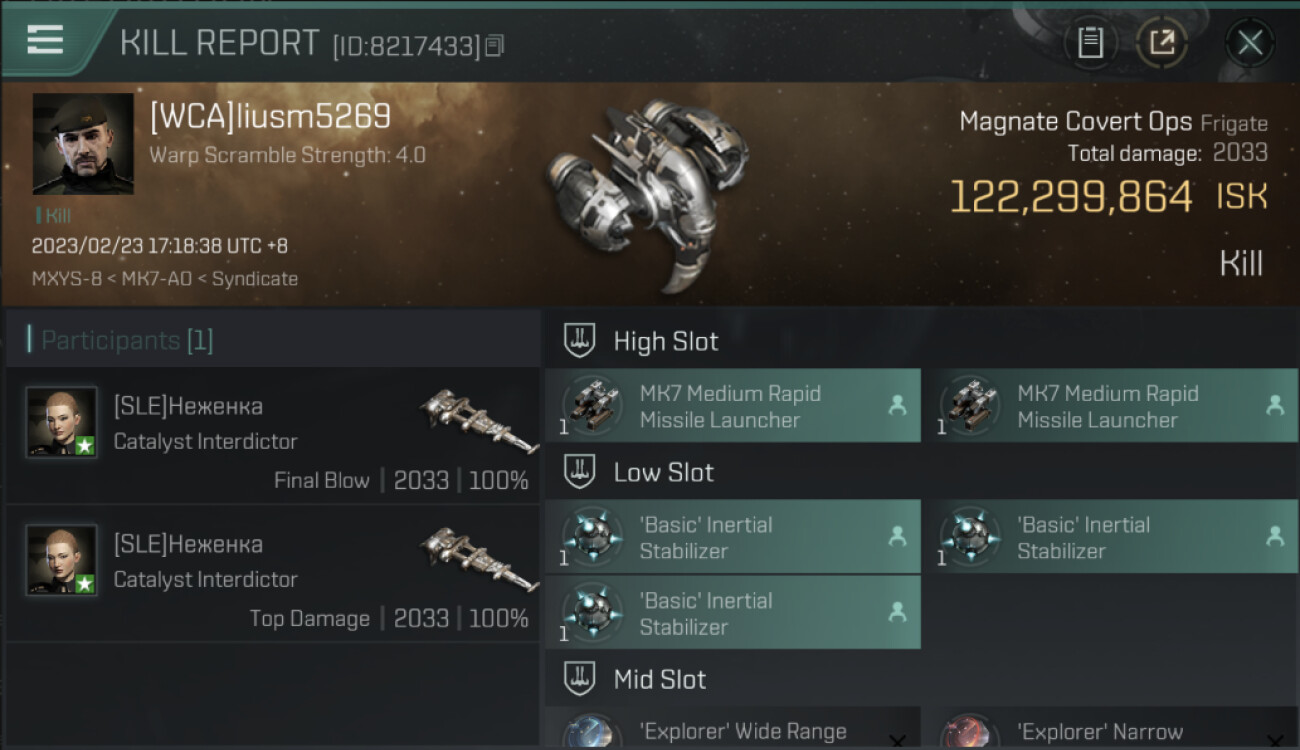Click the victim liusm5269 portrait
This screenshot has height=750, width=1300.
pyautogui.click(x=83, y=144)
